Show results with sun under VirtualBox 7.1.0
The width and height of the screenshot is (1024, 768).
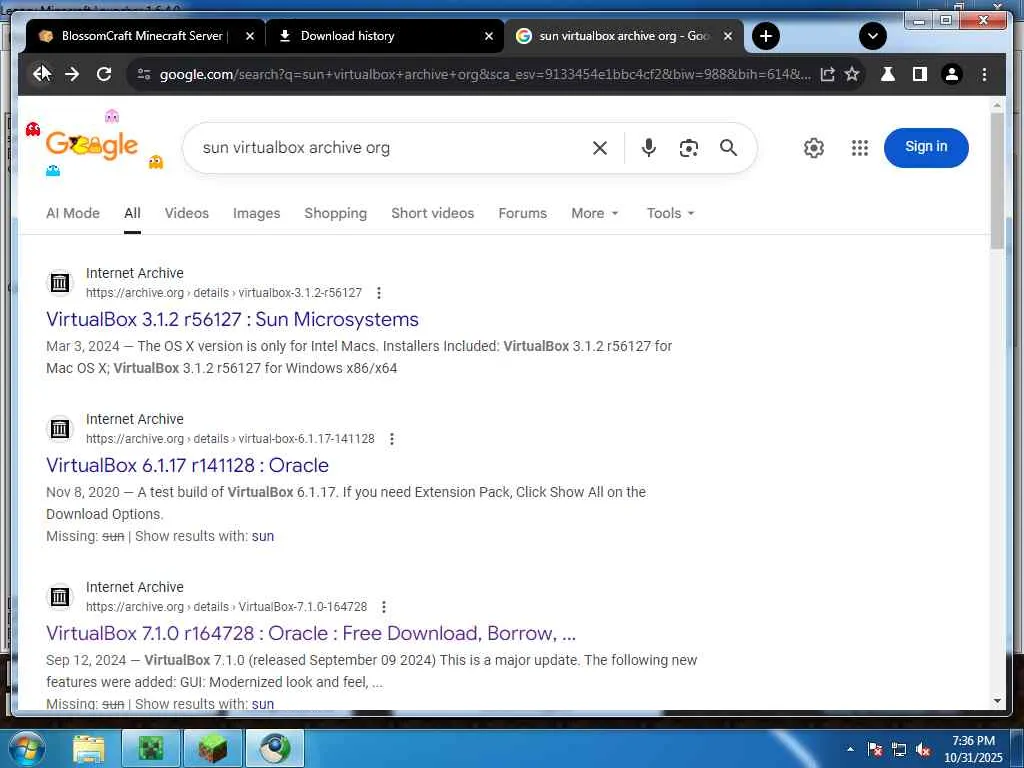coord(263,704)
